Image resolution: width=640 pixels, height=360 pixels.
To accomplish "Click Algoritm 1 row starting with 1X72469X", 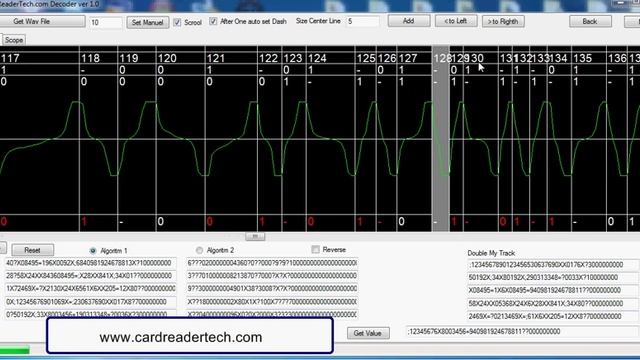I will click(91, 289).
